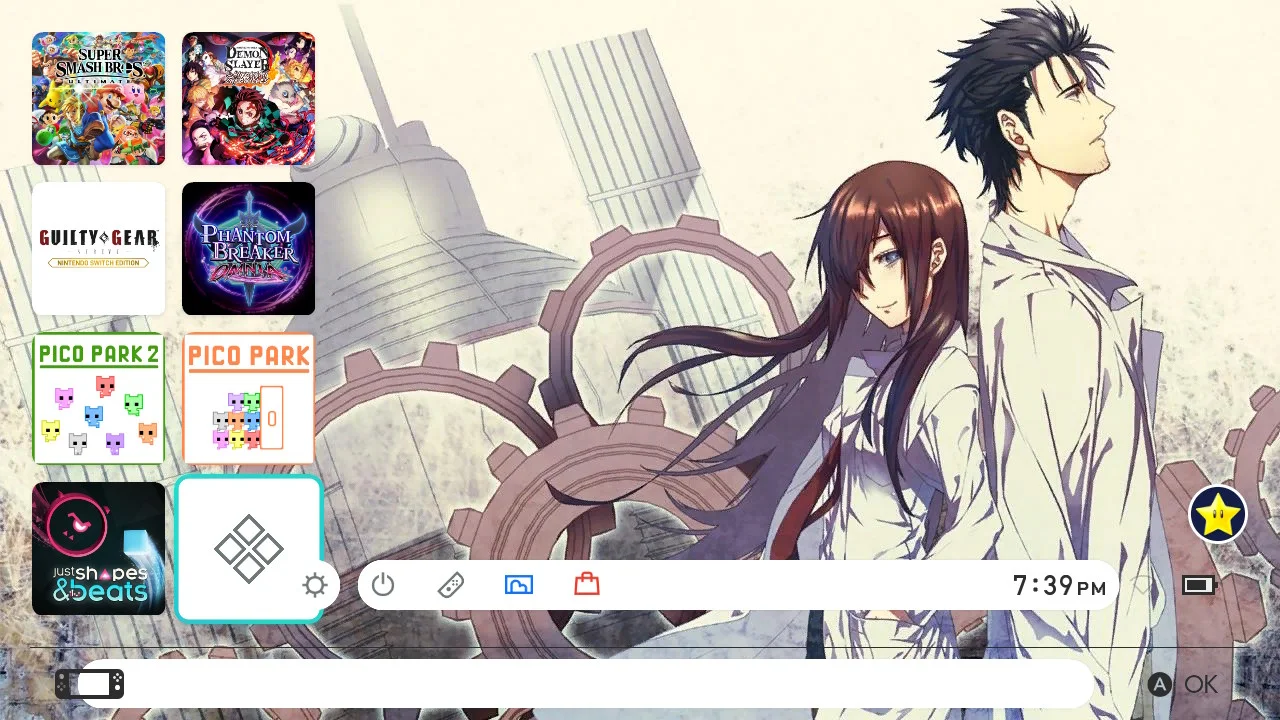Open Super Smash Bros. Ultimate game tile
The image size is (1280, 720).
[98, 98]
